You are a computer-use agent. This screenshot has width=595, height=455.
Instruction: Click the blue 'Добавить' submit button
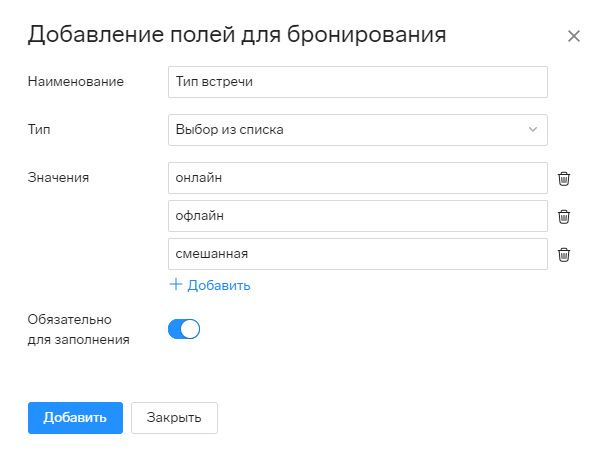[x=75, y=418]
